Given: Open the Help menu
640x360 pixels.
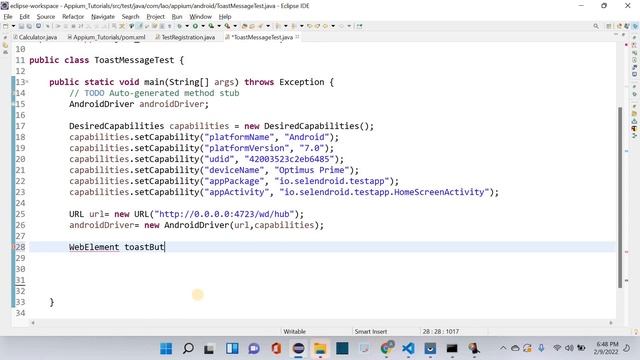Looking at the screenshot, I should (x=225, y=16).
